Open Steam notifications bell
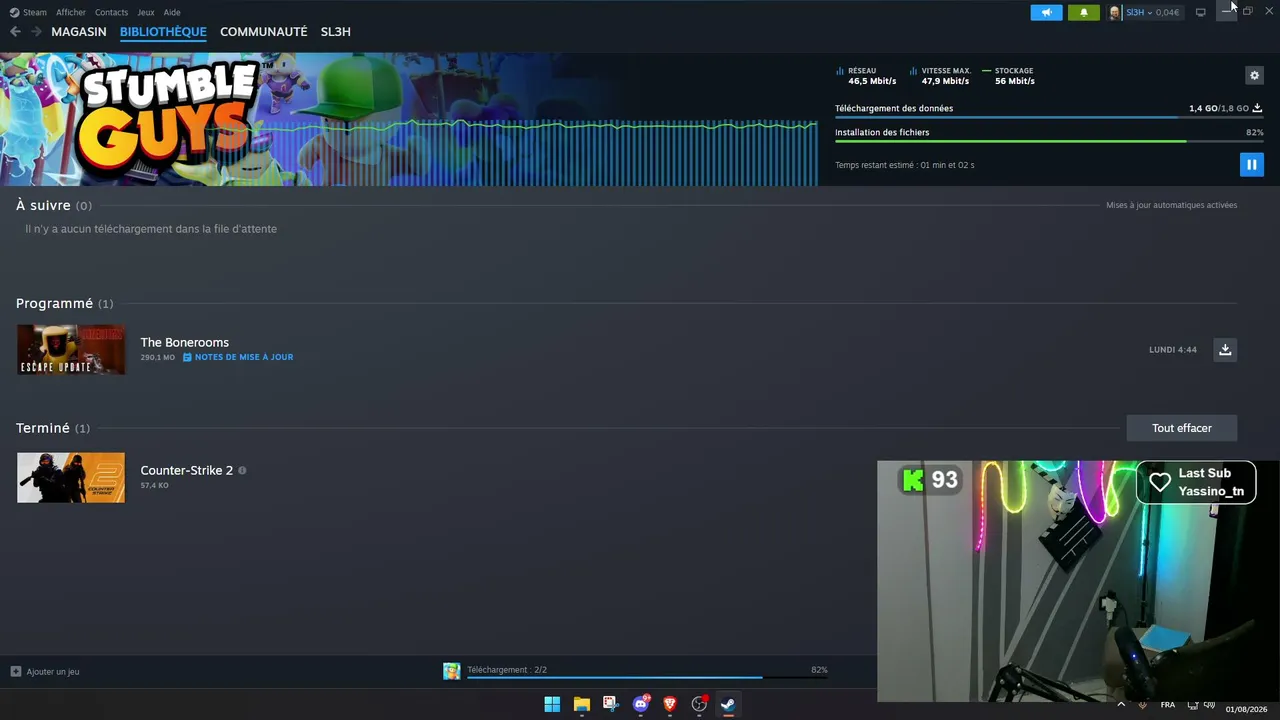This screenshot has height=720, width=1280. pyautogui.click(x=1083, y=12)
